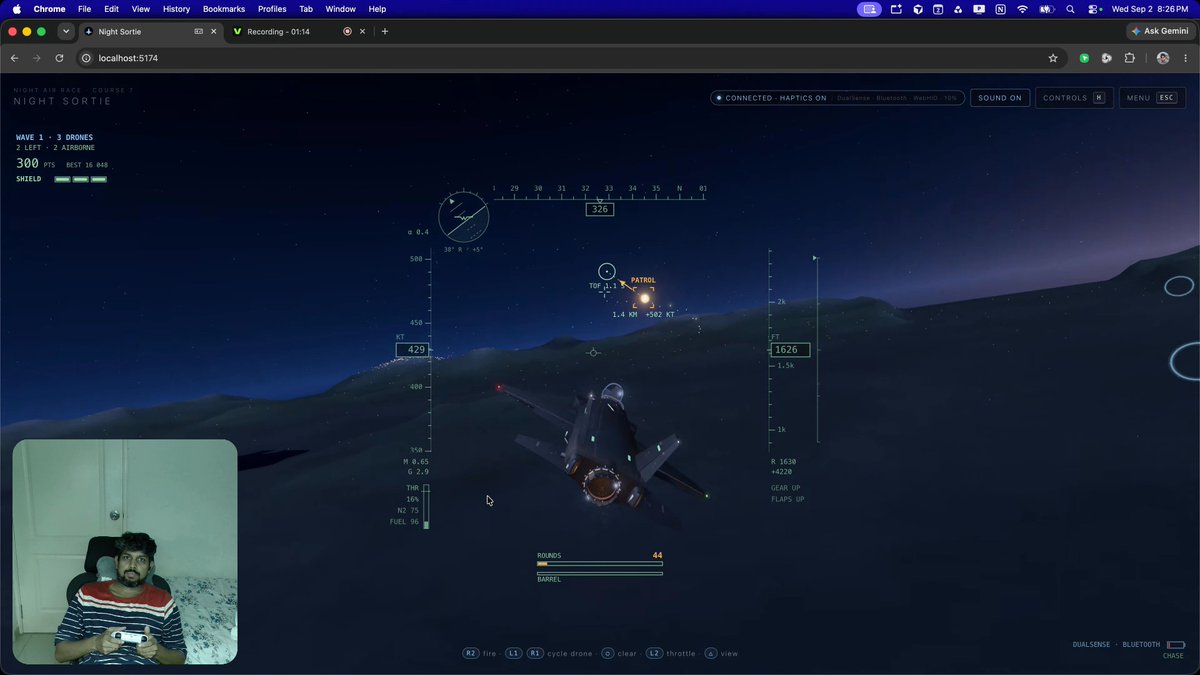Open the Chrome application menu

[x=49, y=8]
